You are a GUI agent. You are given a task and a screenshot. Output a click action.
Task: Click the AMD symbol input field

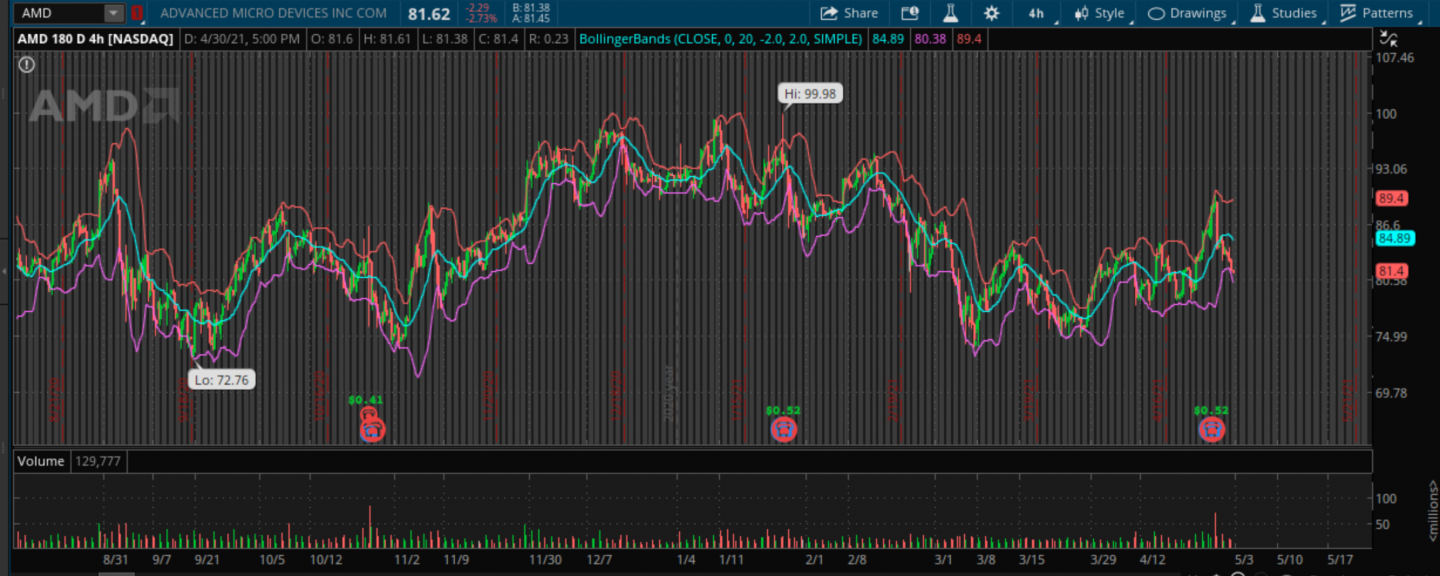point(59,13)
